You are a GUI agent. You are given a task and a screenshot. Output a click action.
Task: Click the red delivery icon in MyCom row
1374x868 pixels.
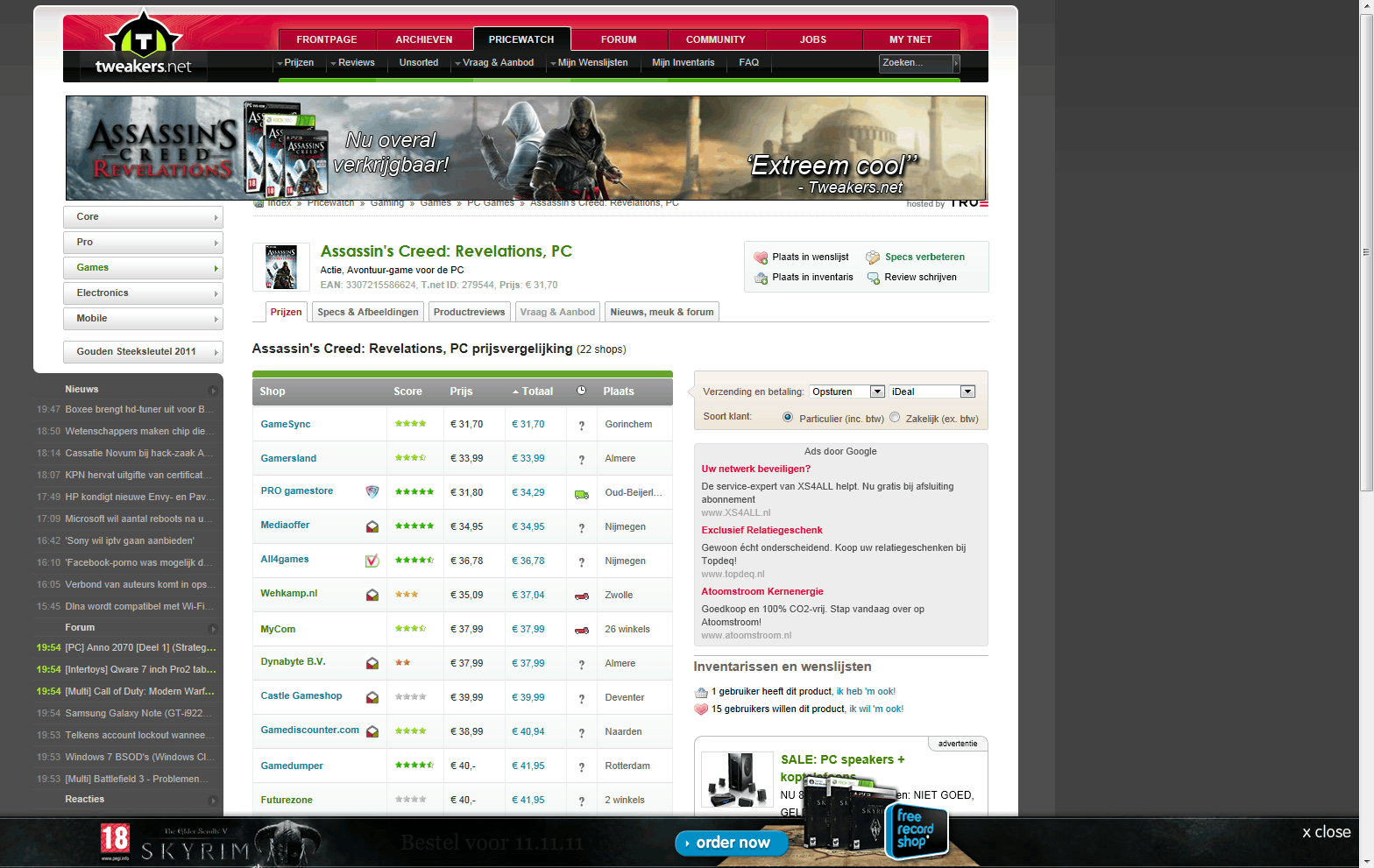tap(582, 630)
